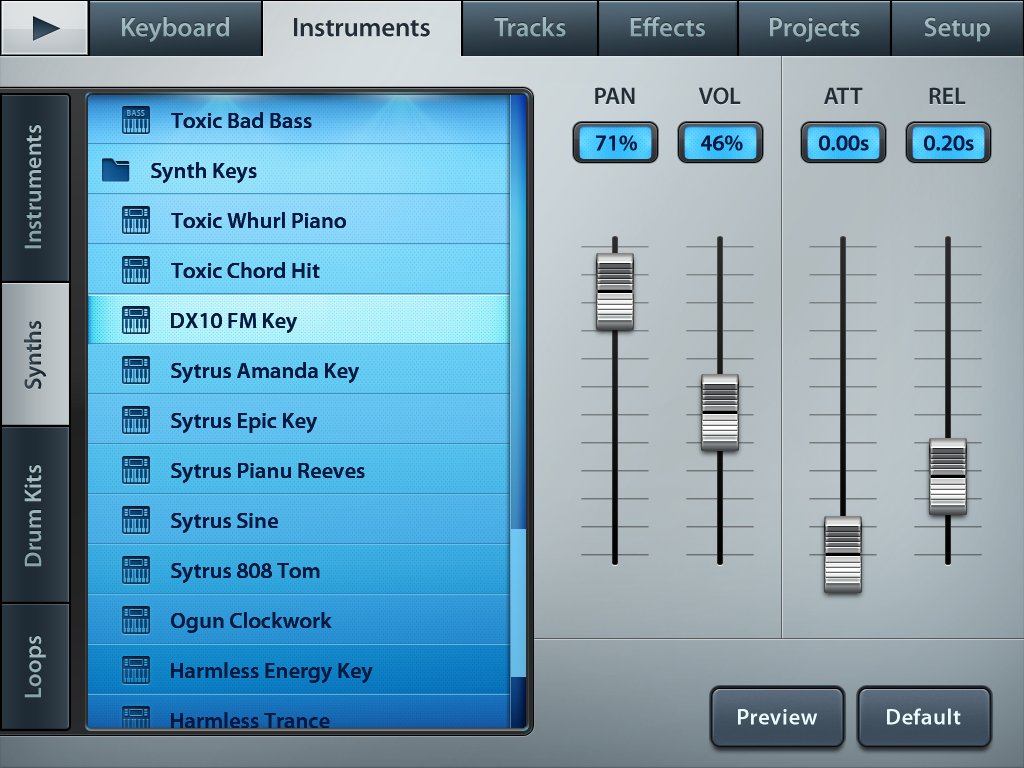Viewport: 1024px width, 768px height.
Task: Click the REL value box showing 0.20s
Action: pyautogui.click(x=948, y=142)
